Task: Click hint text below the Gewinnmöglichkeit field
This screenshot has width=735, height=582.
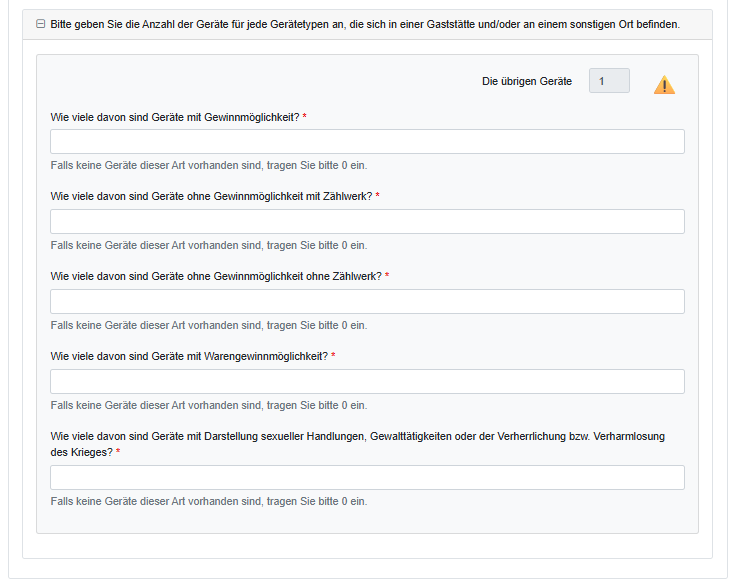Action: [208, 165]
